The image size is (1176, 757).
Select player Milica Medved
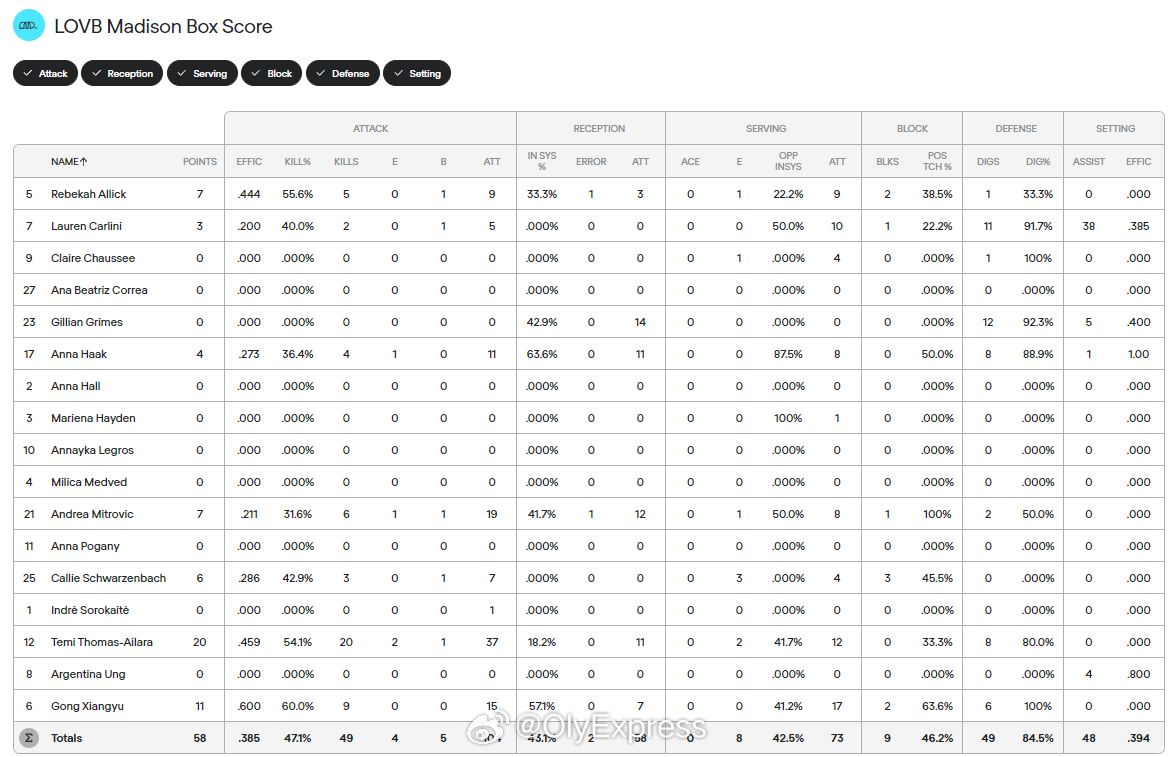point(89,482)
